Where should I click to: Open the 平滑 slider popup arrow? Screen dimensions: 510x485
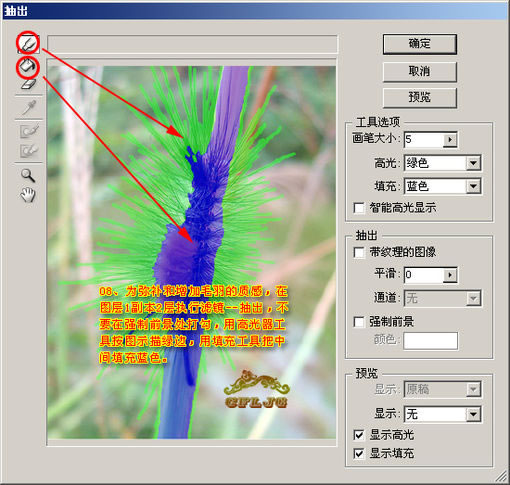450,275
